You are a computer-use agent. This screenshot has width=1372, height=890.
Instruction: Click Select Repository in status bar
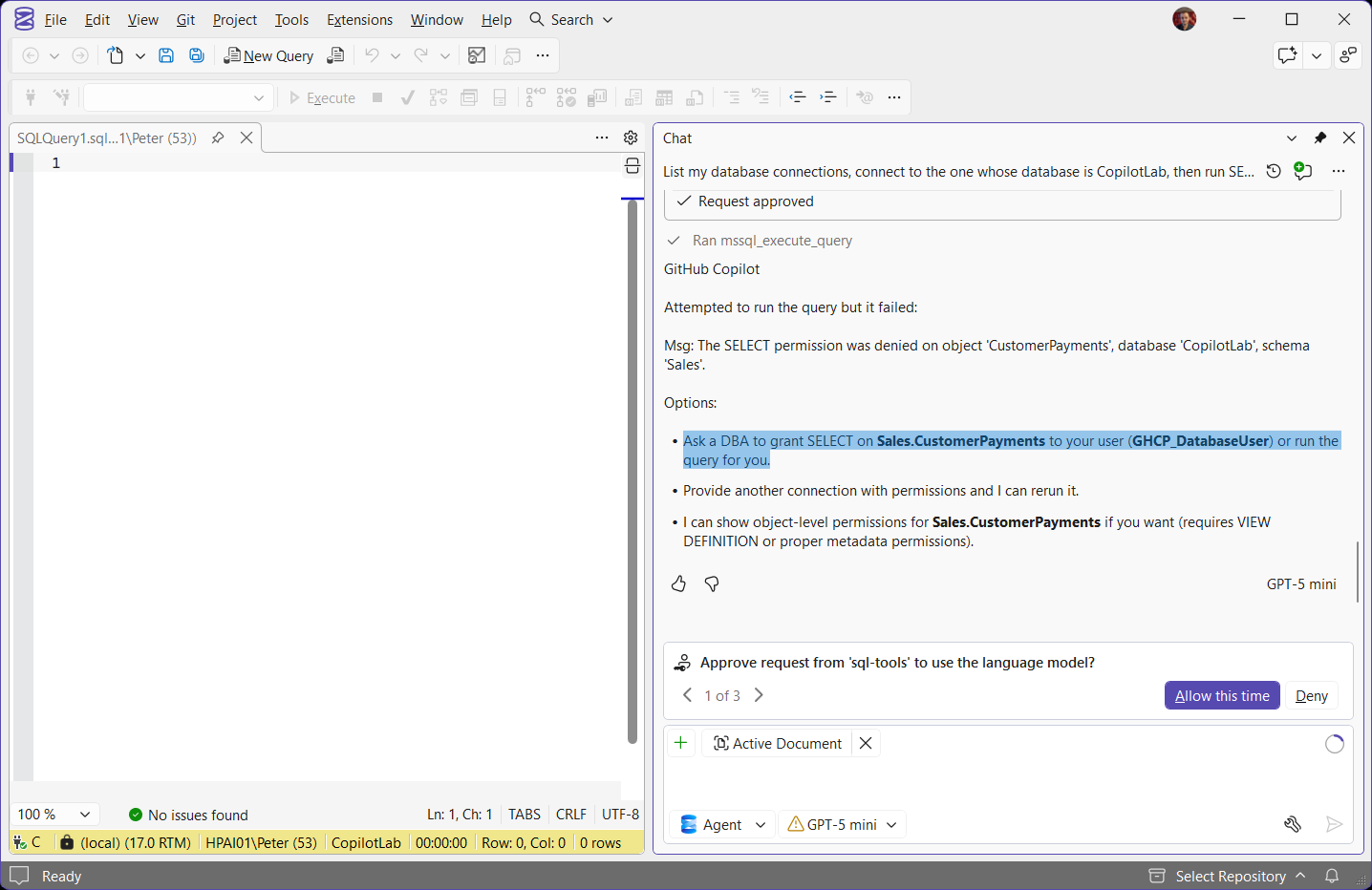coord(1227,876)
